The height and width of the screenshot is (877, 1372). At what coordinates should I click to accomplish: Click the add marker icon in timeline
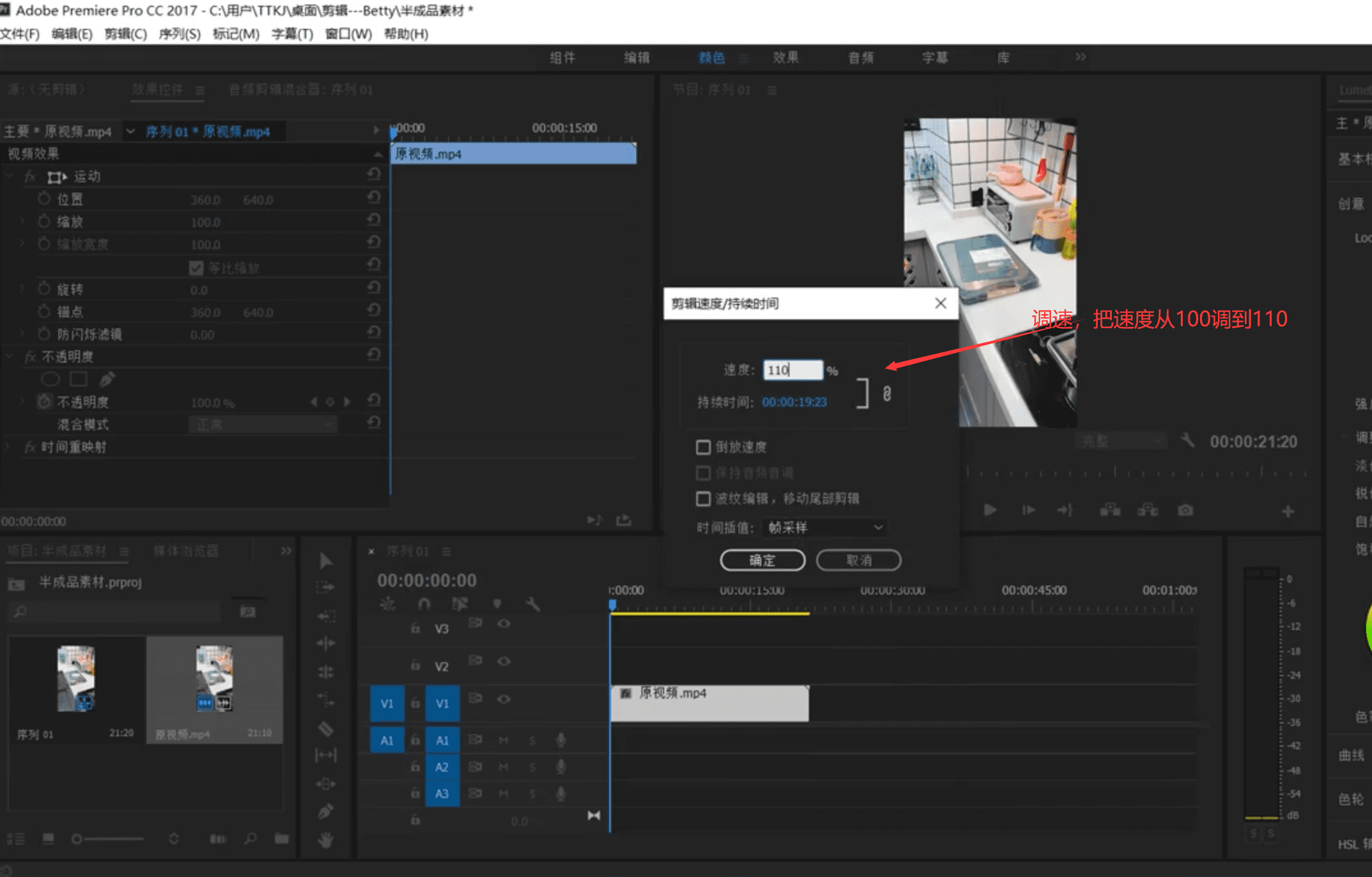click(497, 604)
